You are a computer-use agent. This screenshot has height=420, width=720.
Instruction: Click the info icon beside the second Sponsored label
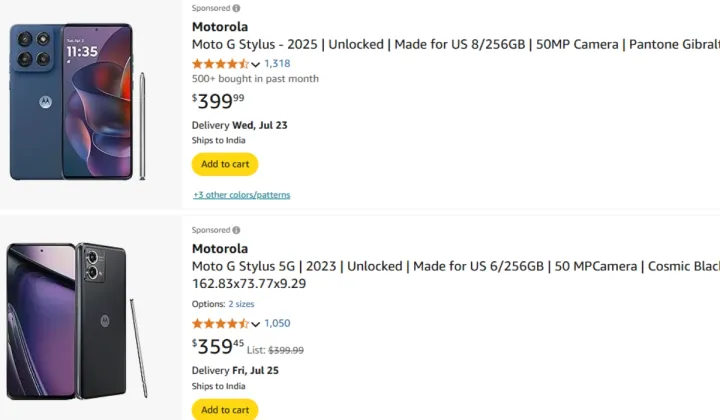pyautogui.click(x=236, y=230)
